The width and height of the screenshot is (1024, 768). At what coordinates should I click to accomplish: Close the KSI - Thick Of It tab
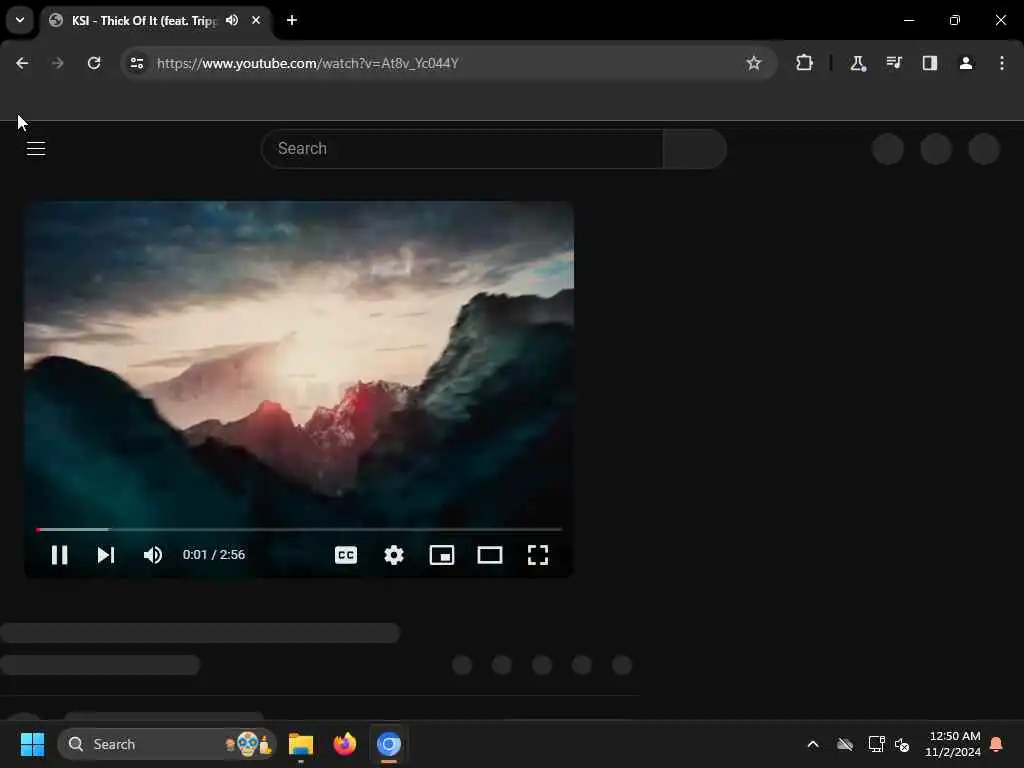pos(256,20)
